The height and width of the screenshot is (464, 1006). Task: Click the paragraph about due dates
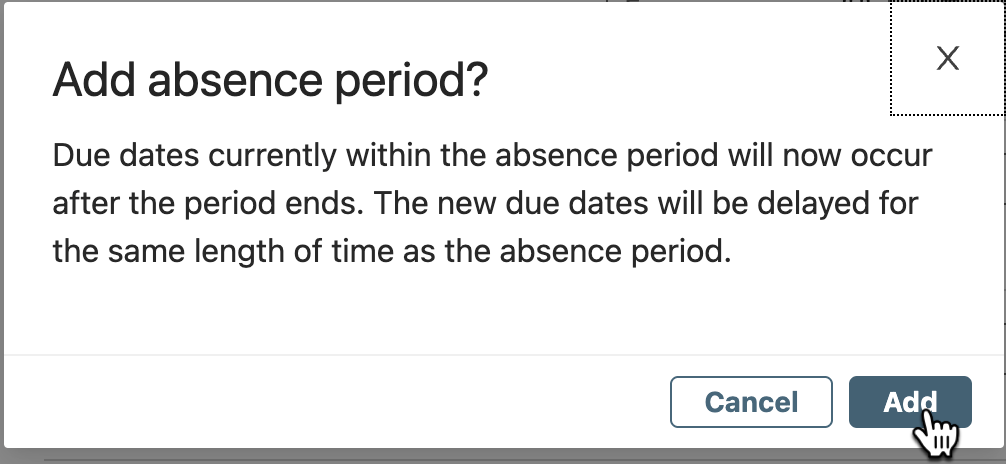(x=492, y=203)
